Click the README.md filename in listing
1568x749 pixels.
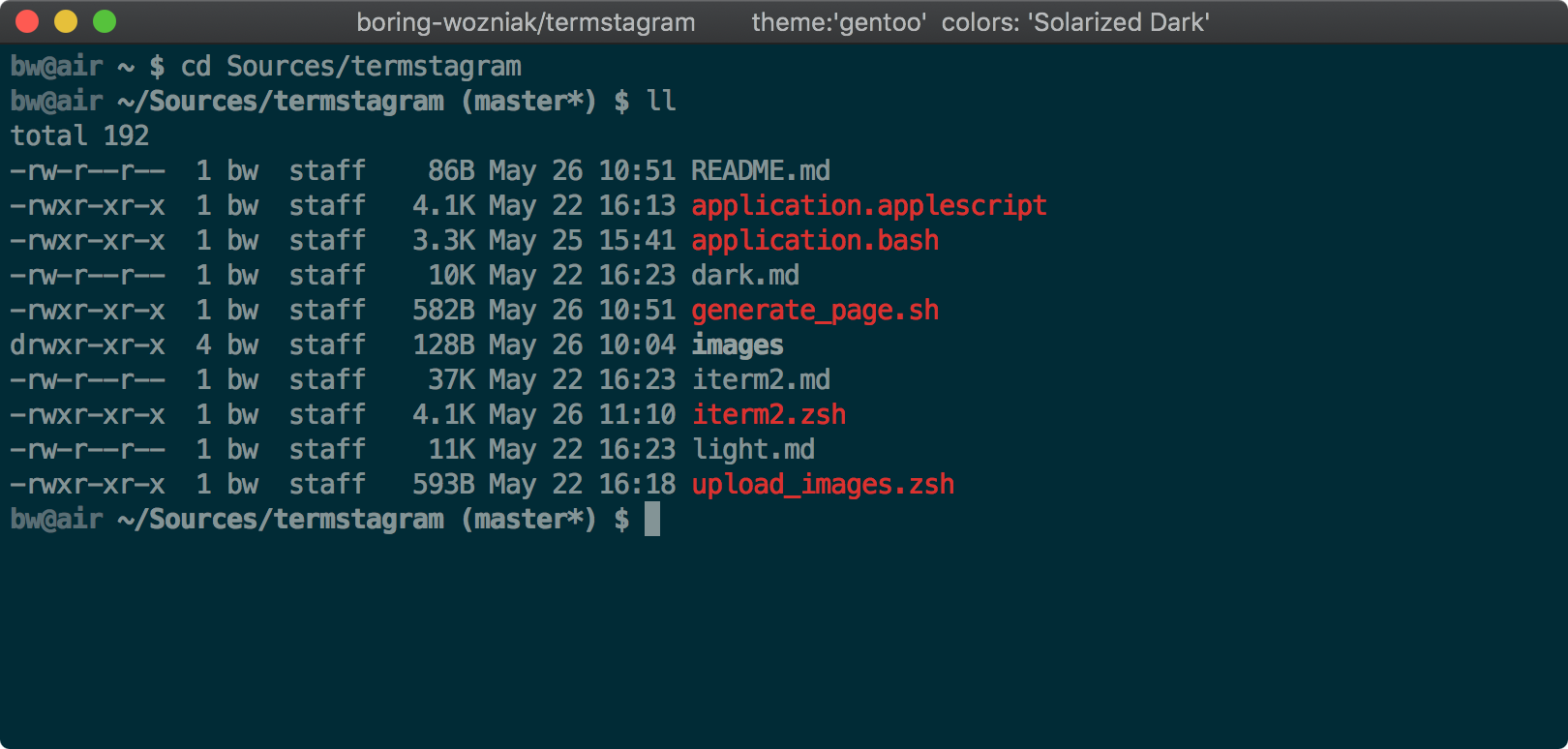click(x=760, y=171)
